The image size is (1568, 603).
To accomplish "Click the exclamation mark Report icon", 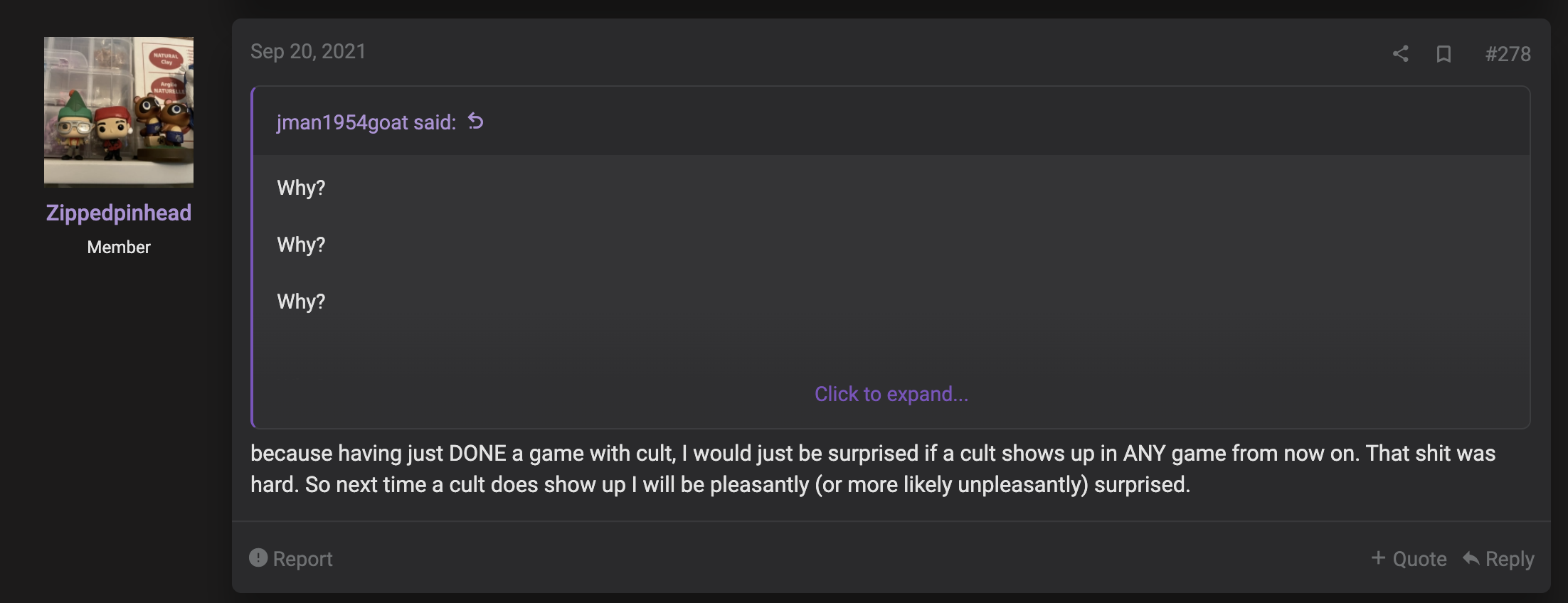I will (258, 558).
